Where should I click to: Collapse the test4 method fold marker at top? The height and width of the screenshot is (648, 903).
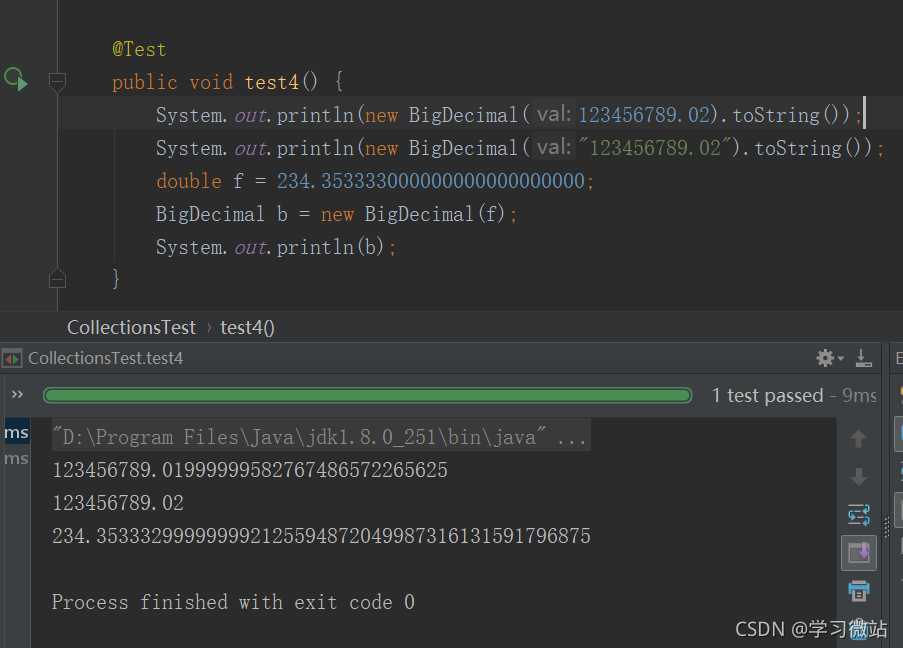(x=57, y=82)
